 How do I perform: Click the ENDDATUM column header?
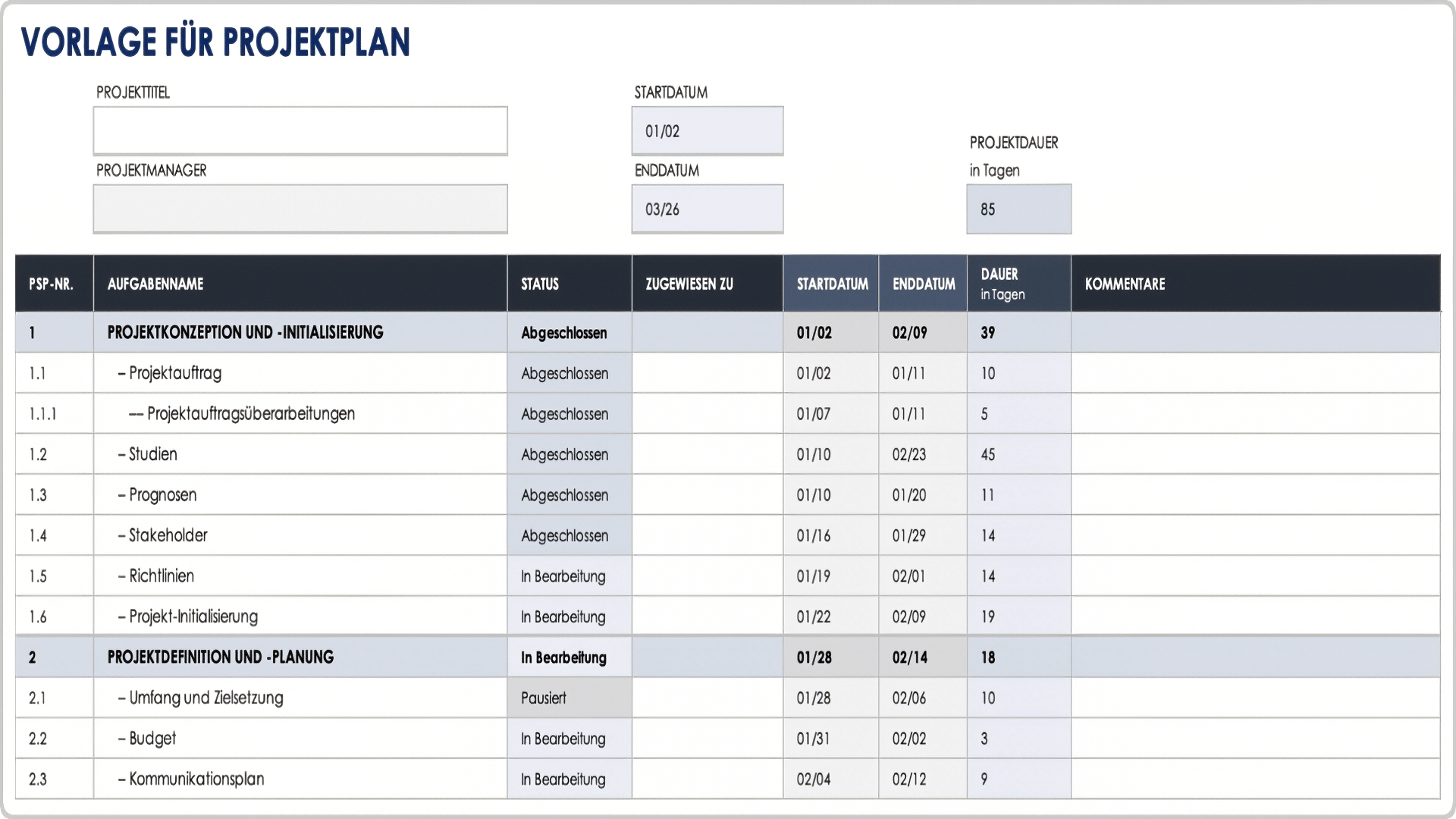(x=923, y=284)
